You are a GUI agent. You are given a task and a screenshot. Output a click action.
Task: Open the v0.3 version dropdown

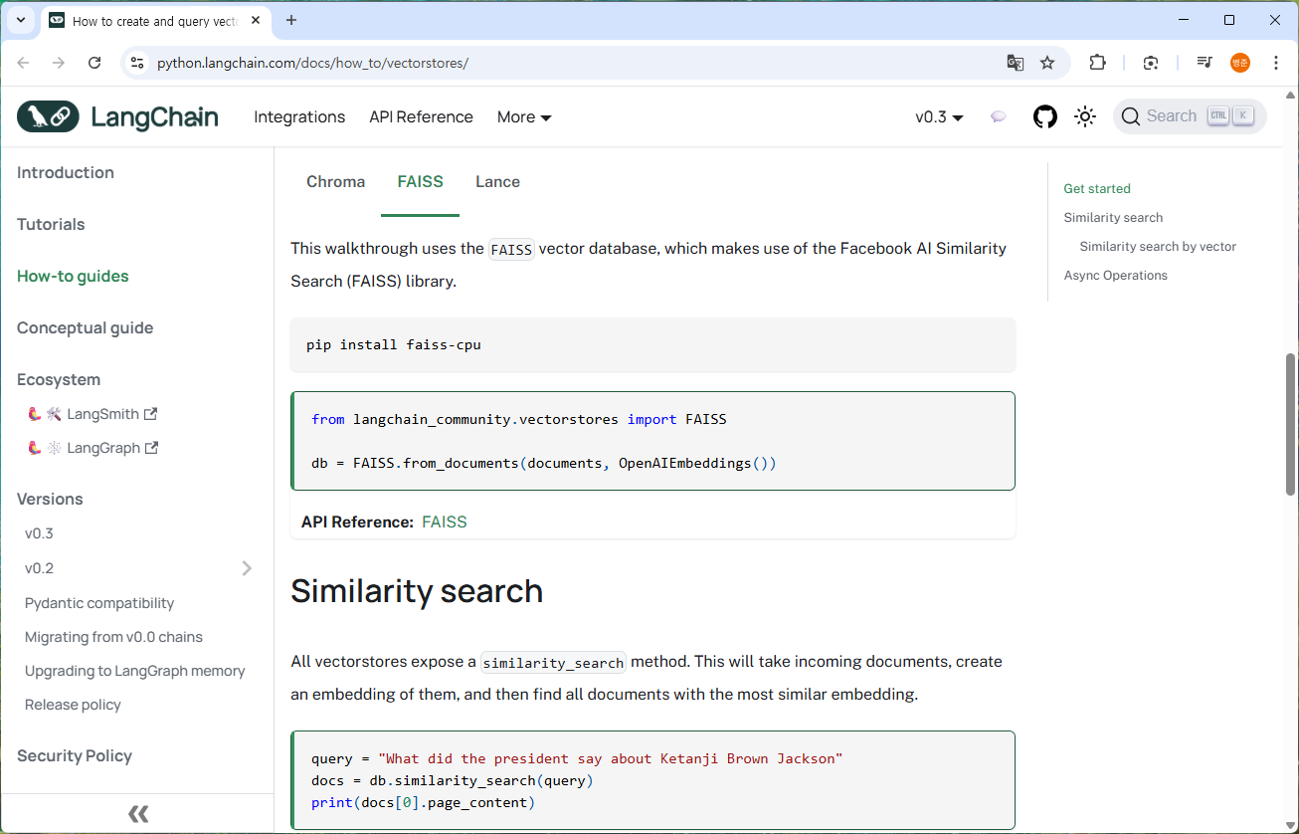click(939, 117)
